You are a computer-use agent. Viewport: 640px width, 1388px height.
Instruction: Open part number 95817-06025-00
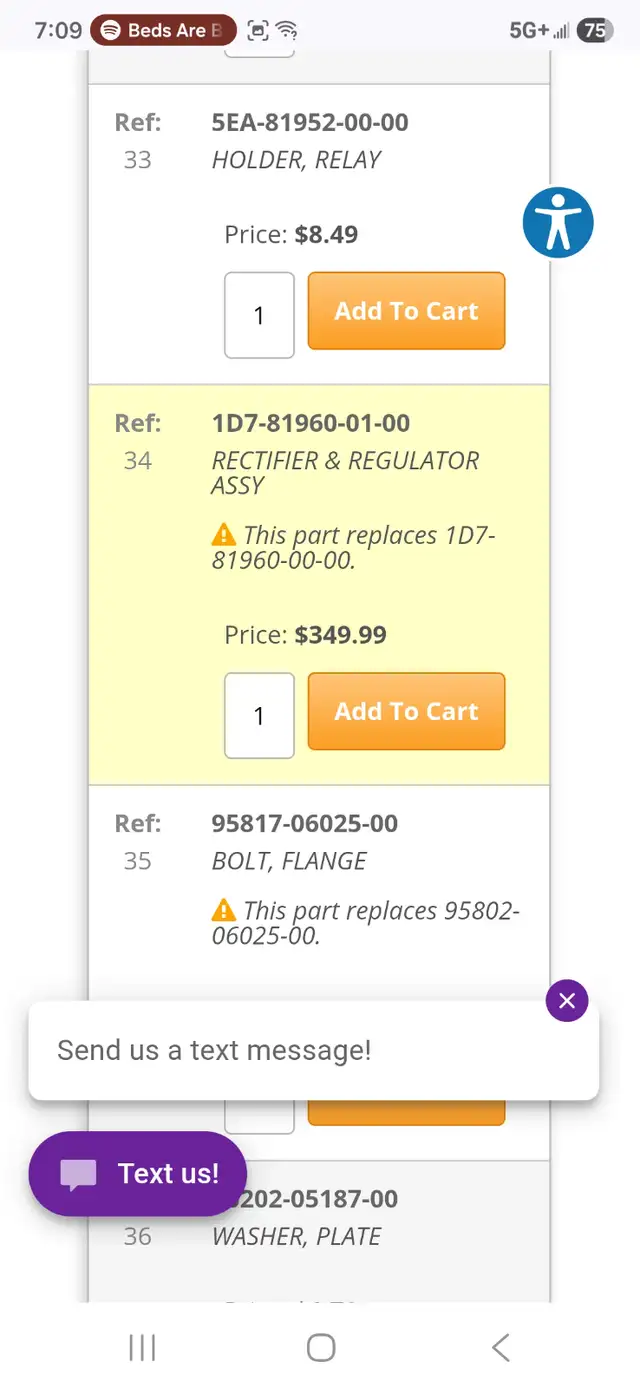(x=305, y=823)
